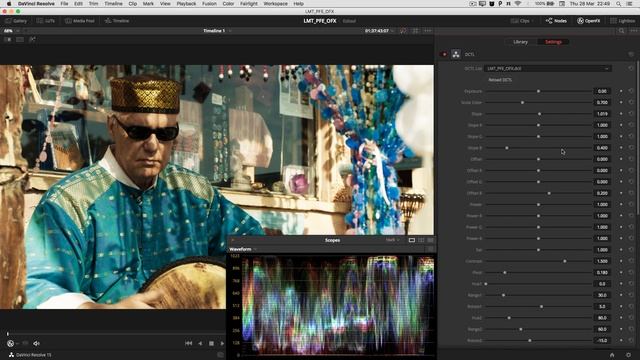This screenshot has height=360, width=640.
Task: Adjust the Sat slider
Action: tap(539, 249)
